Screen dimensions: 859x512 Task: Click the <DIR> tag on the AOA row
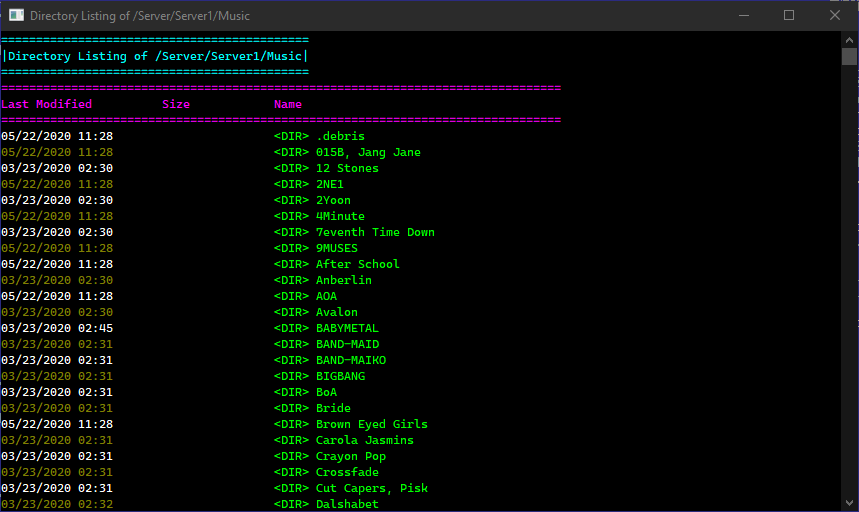coord(291,296)
